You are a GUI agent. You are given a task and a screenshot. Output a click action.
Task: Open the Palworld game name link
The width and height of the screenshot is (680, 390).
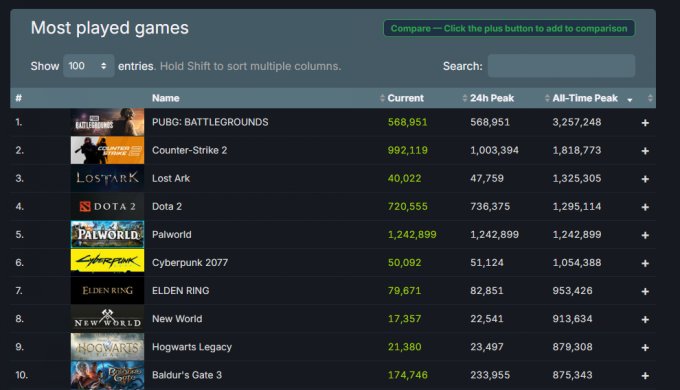pos(172,235)
